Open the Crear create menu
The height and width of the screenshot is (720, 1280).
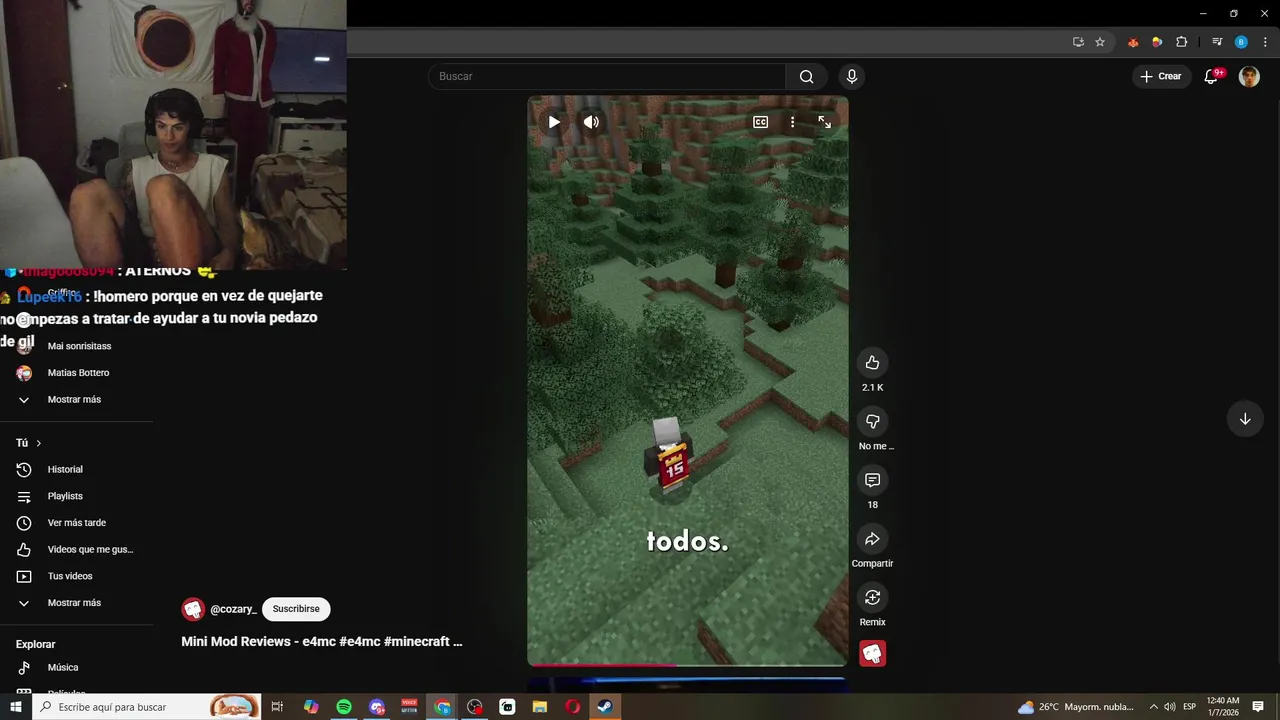1160,76
